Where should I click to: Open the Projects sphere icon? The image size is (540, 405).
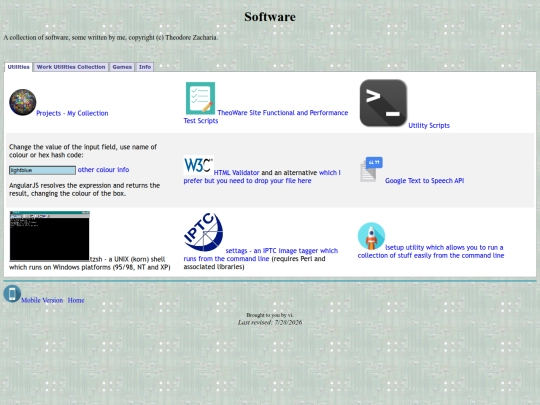click(x=23, y=102)
